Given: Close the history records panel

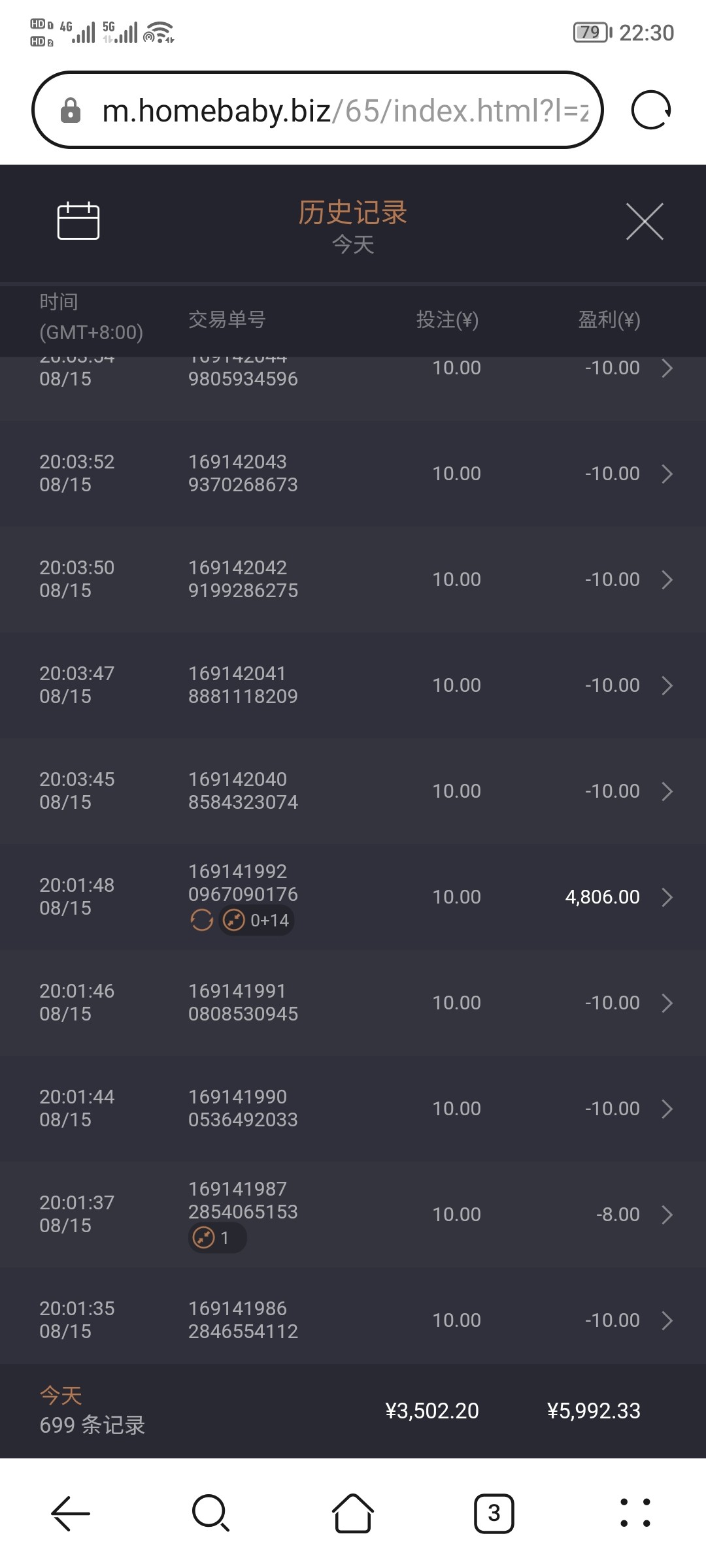Looking at the screenshot, I should click(x=645, y=221).
